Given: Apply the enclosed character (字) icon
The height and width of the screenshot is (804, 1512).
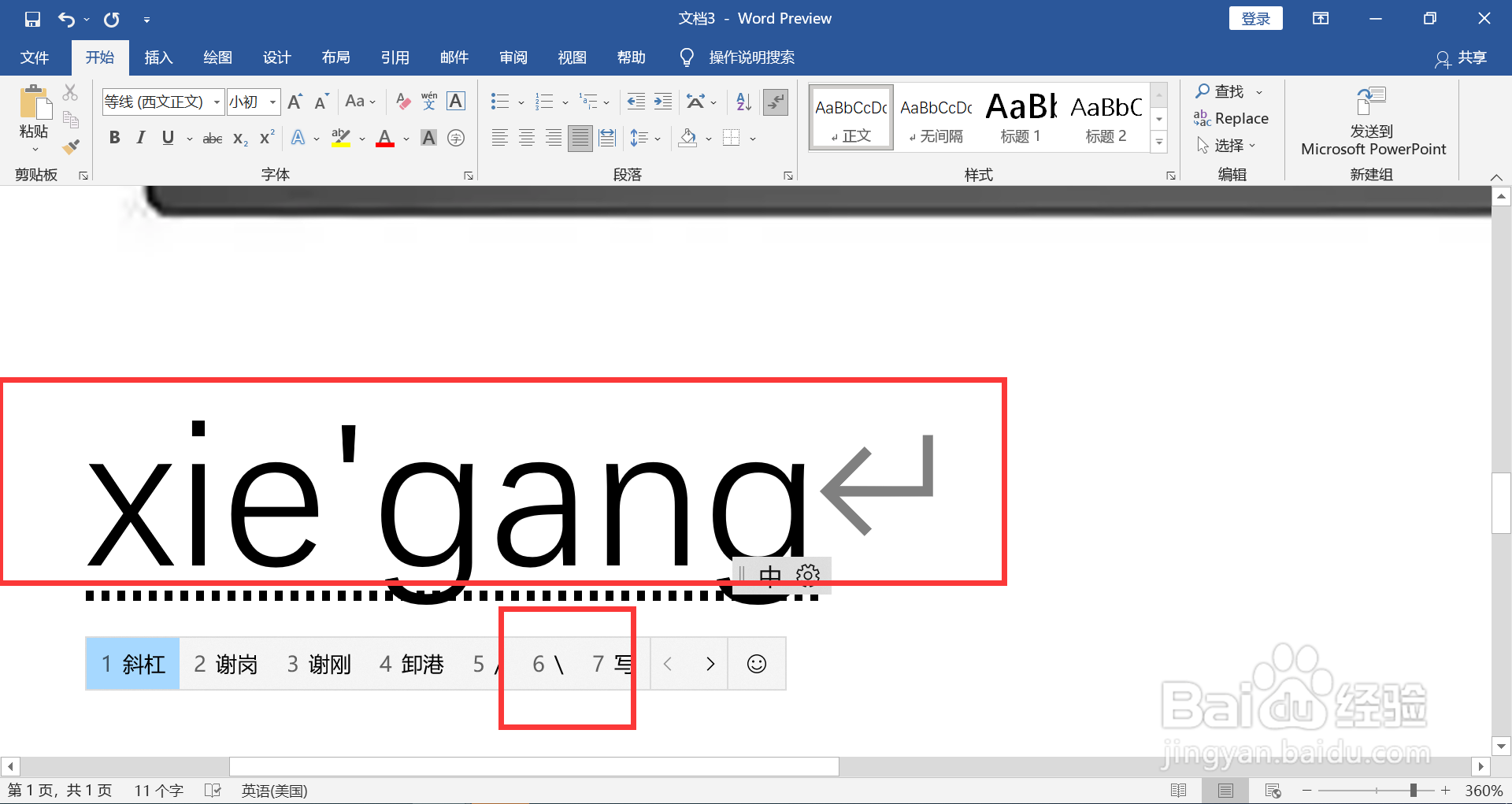Looking at the screenshot, I should [x=456, y=139].
